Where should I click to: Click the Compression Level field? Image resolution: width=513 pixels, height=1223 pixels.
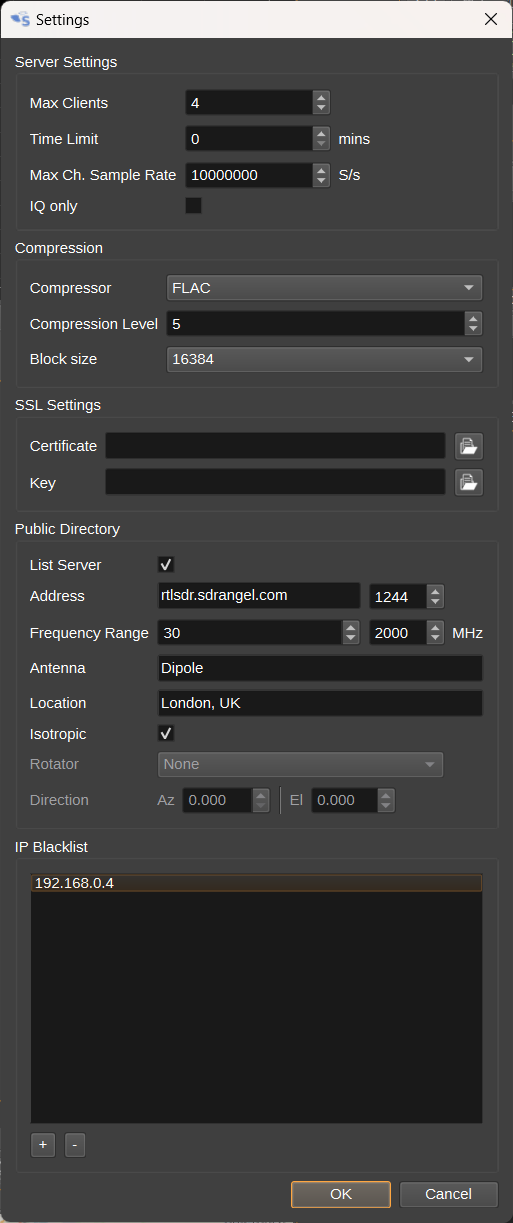[x=316, y=324]
